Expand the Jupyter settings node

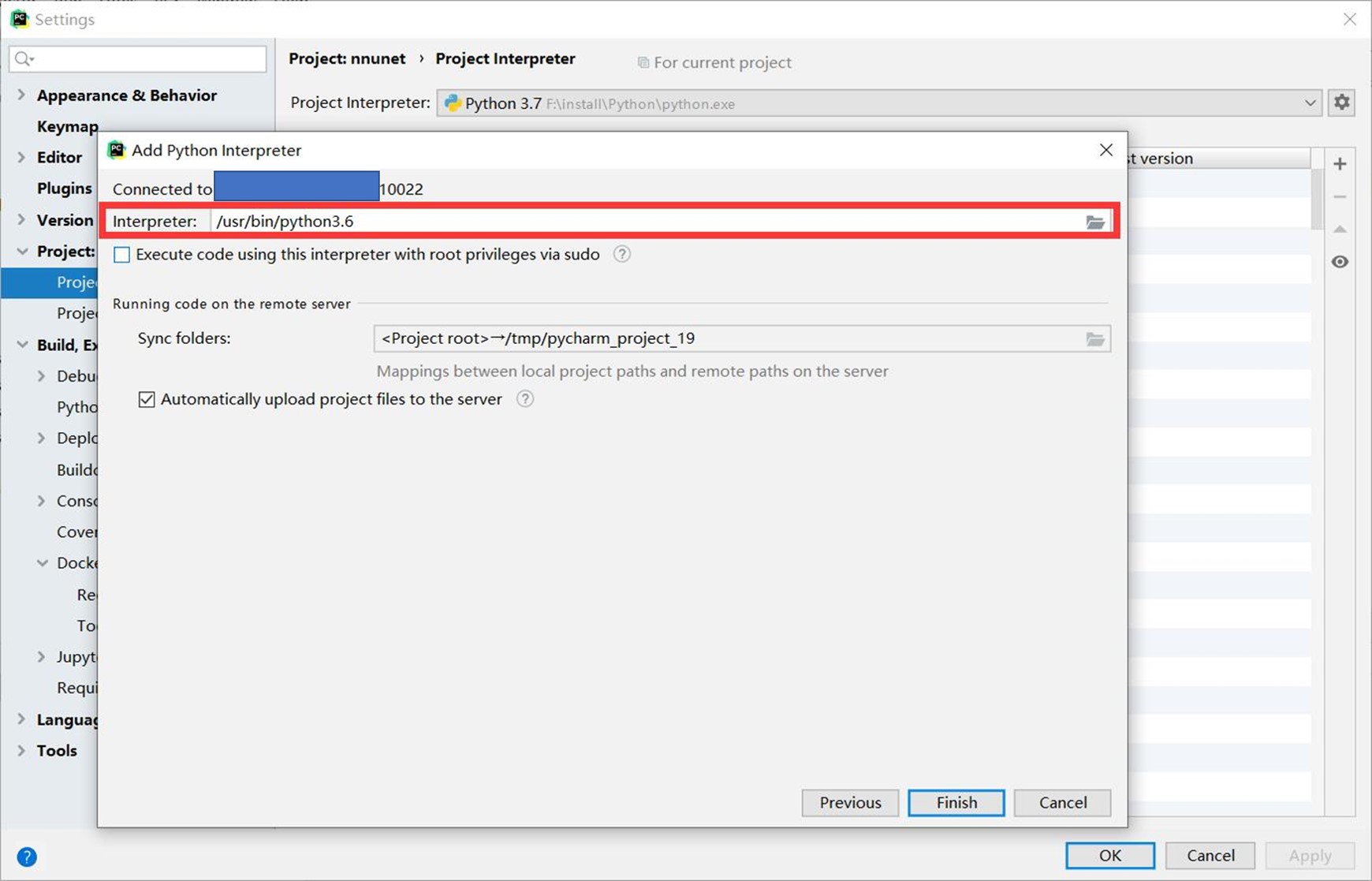point(41,657)
